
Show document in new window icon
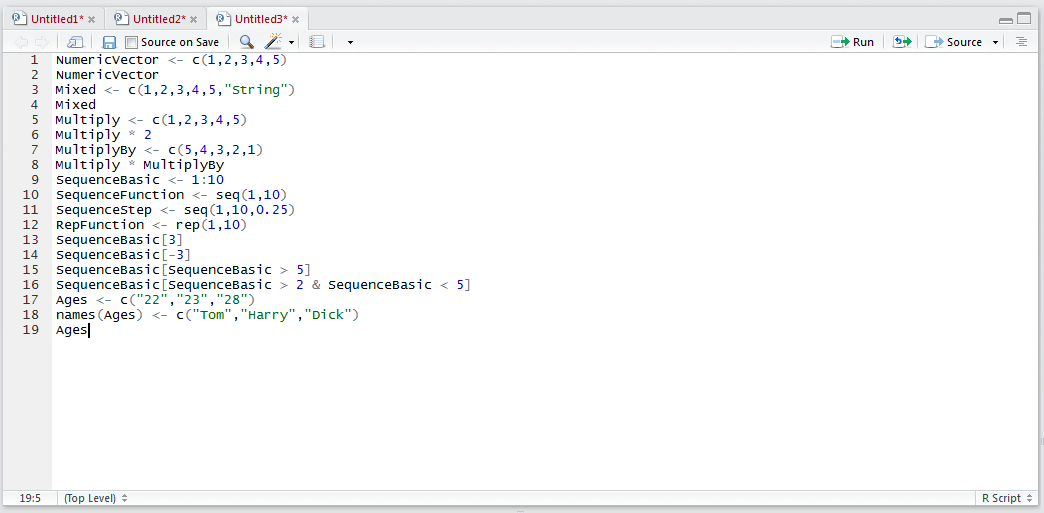pos(75,42)
